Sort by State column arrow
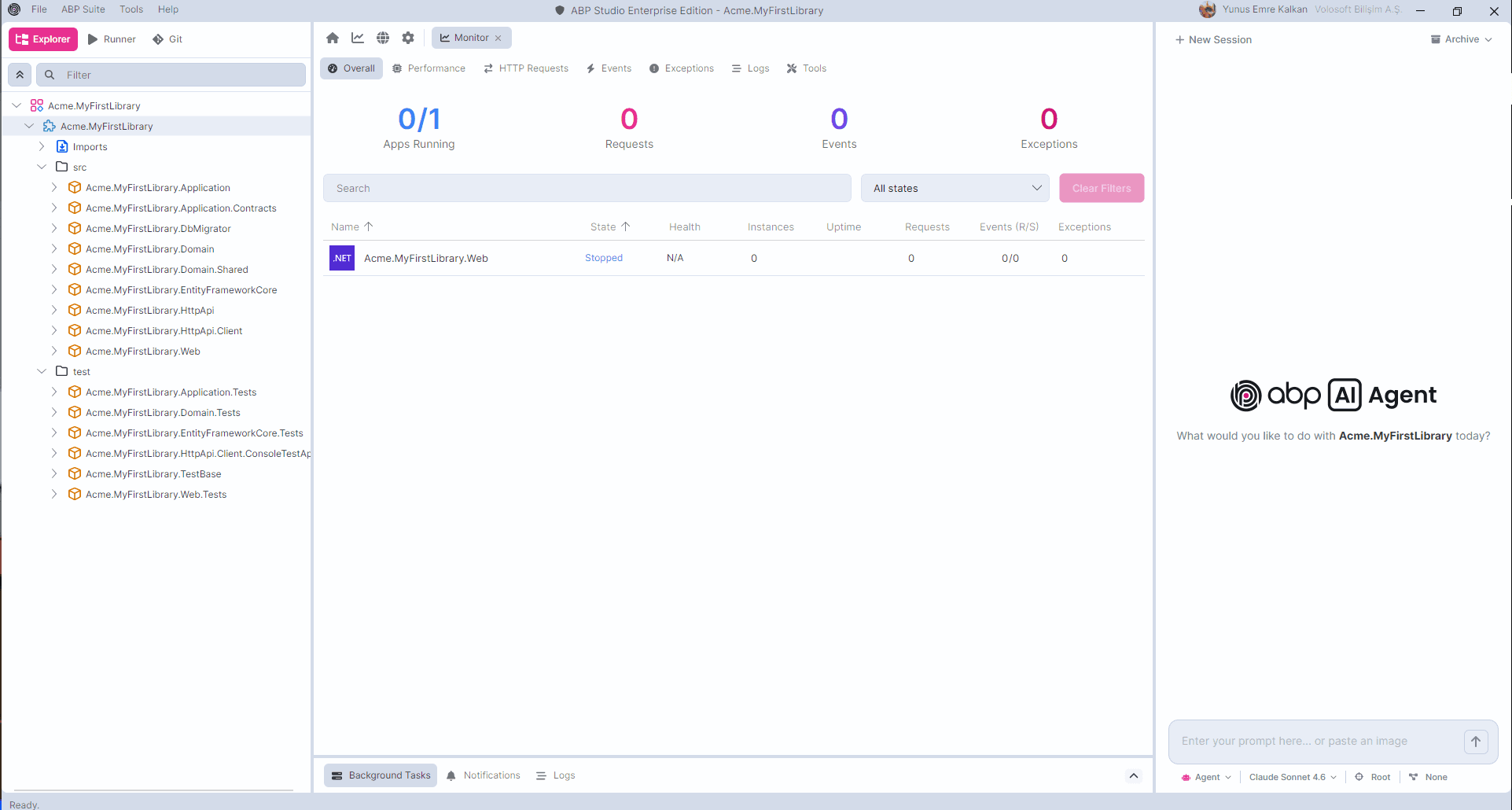This screenshot has height=810, width=1512. pyautogui.click(x=626, y=226)
